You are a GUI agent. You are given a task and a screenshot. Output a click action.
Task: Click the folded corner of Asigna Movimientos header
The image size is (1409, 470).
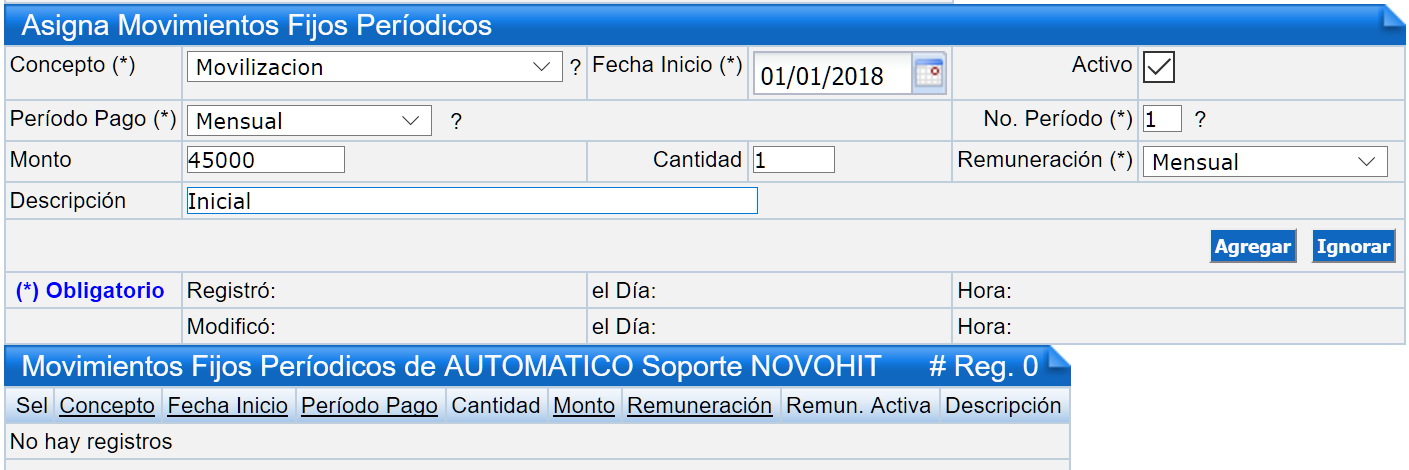1394,18
